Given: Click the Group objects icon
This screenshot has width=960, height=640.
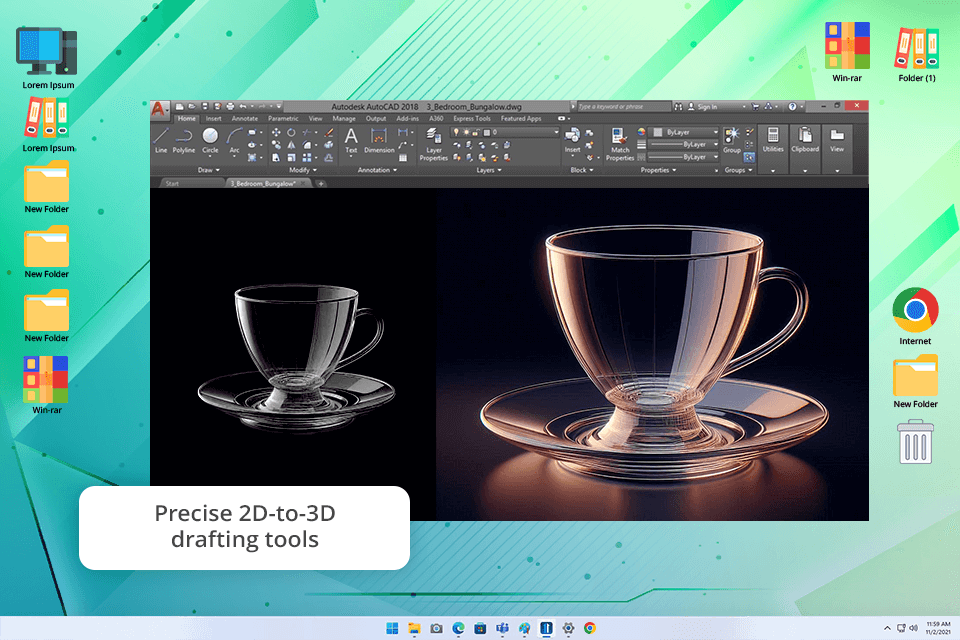Looking at the screenshot, I should 731,140.
